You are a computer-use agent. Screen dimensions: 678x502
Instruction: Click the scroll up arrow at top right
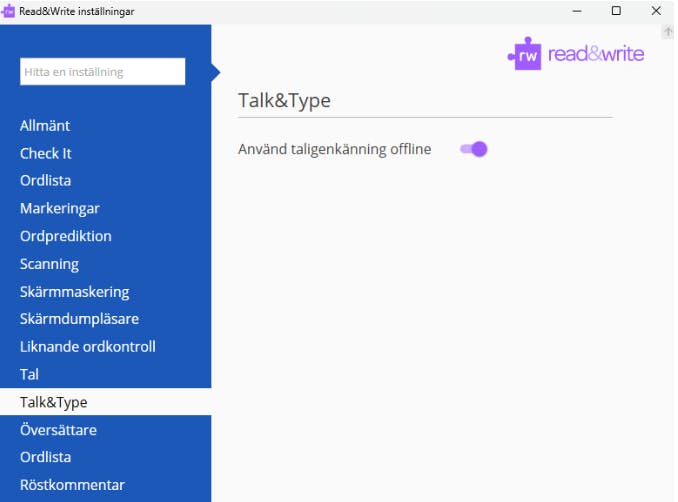pyautogui.click(x=668, y=32)
